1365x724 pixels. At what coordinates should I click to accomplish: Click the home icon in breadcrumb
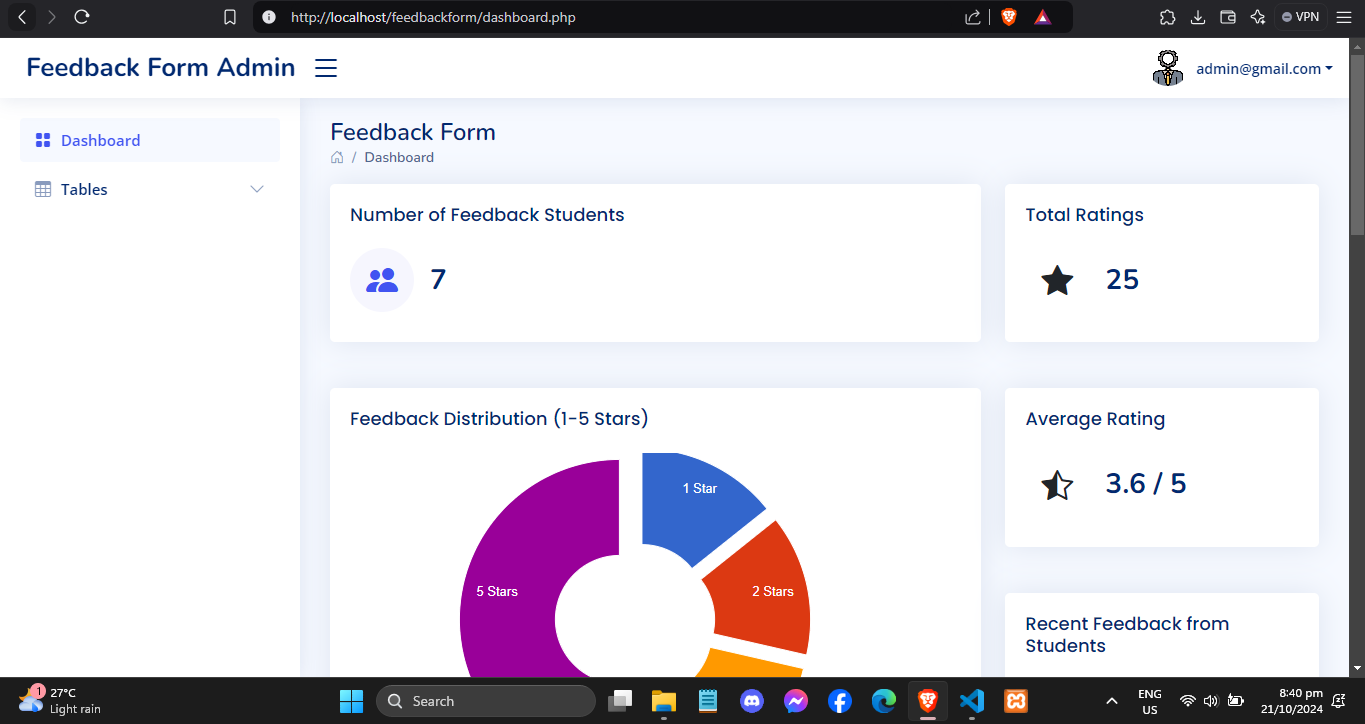coord(337,157)
